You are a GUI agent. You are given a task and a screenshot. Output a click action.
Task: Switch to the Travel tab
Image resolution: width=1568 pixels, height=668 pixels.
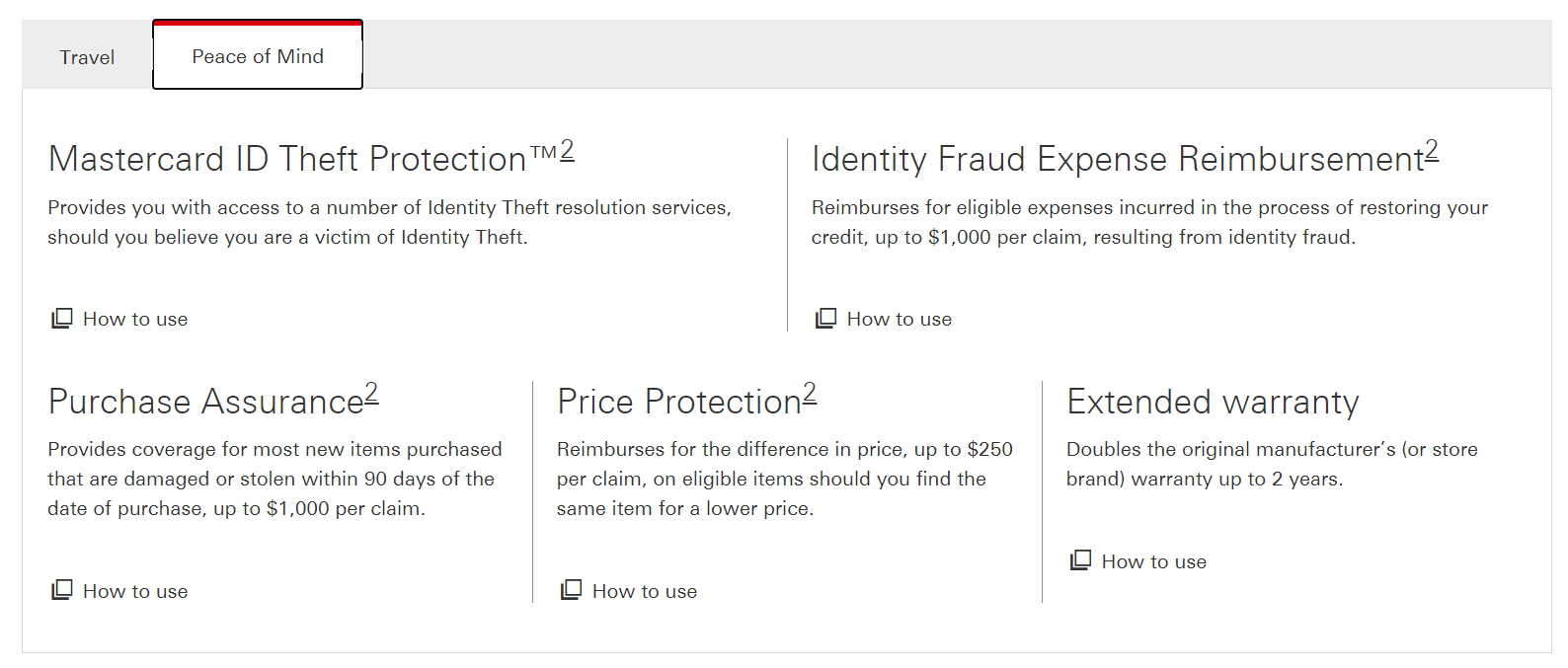pyautogui.click(x=87, y=57)
